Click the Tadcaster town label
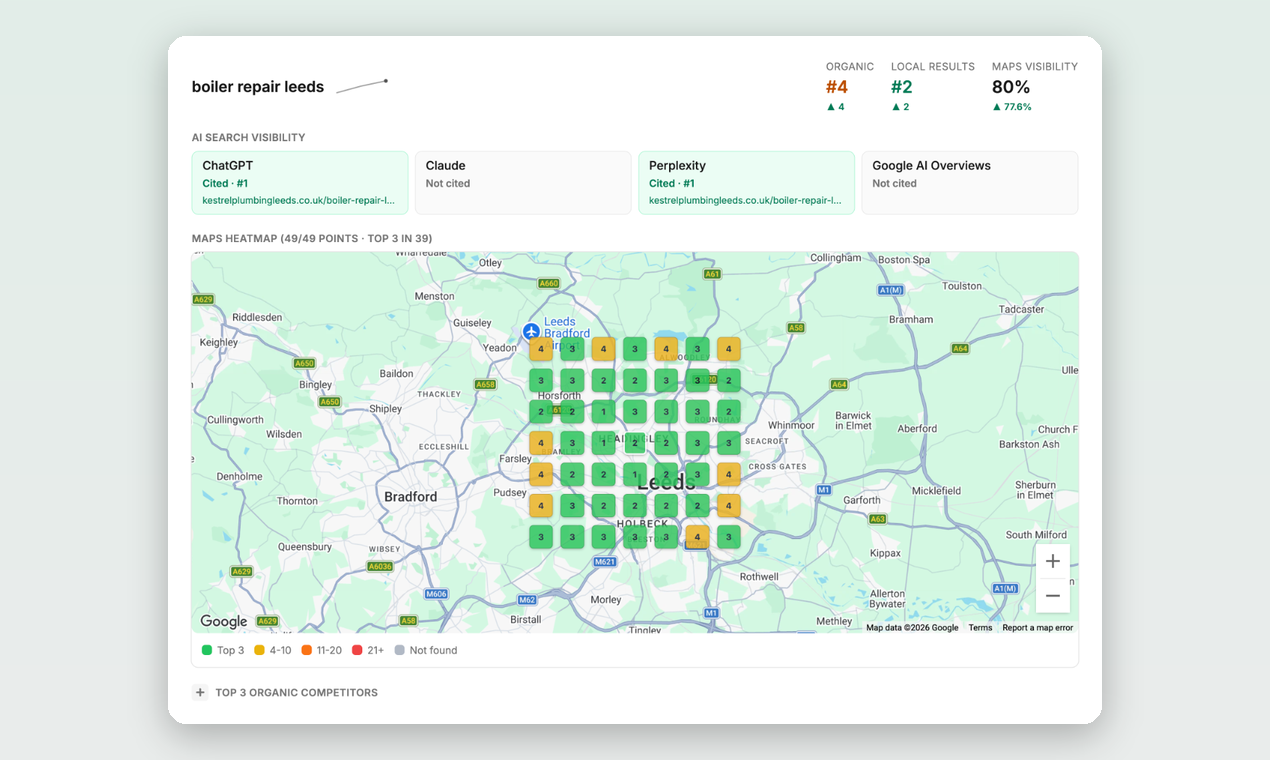 1021,309
